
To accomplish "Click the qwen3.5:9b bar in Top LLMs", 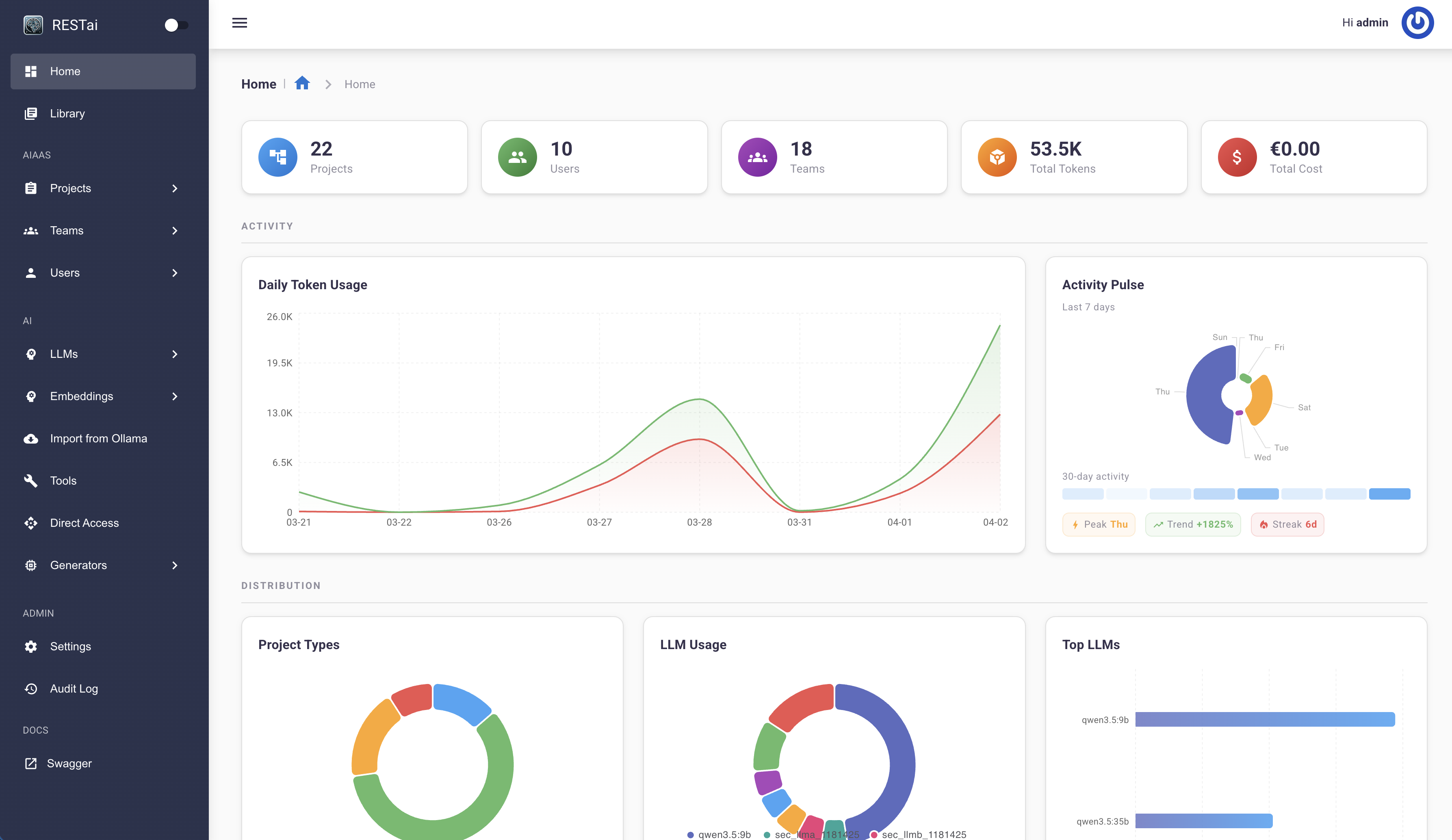I will [1264, 719].
